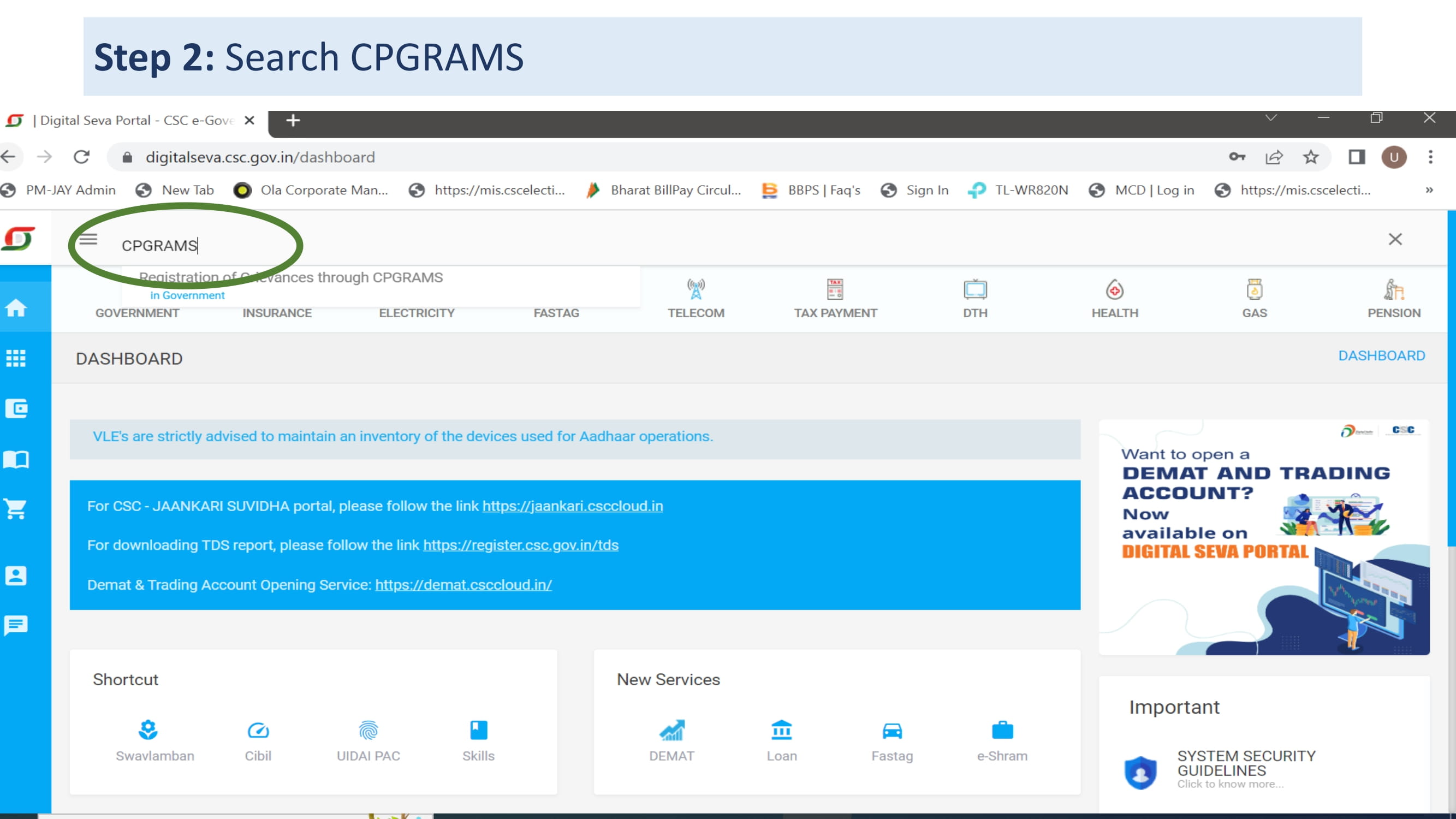Open the Sign In bookmark
The image size is (1456, 819).
[915, 190]
